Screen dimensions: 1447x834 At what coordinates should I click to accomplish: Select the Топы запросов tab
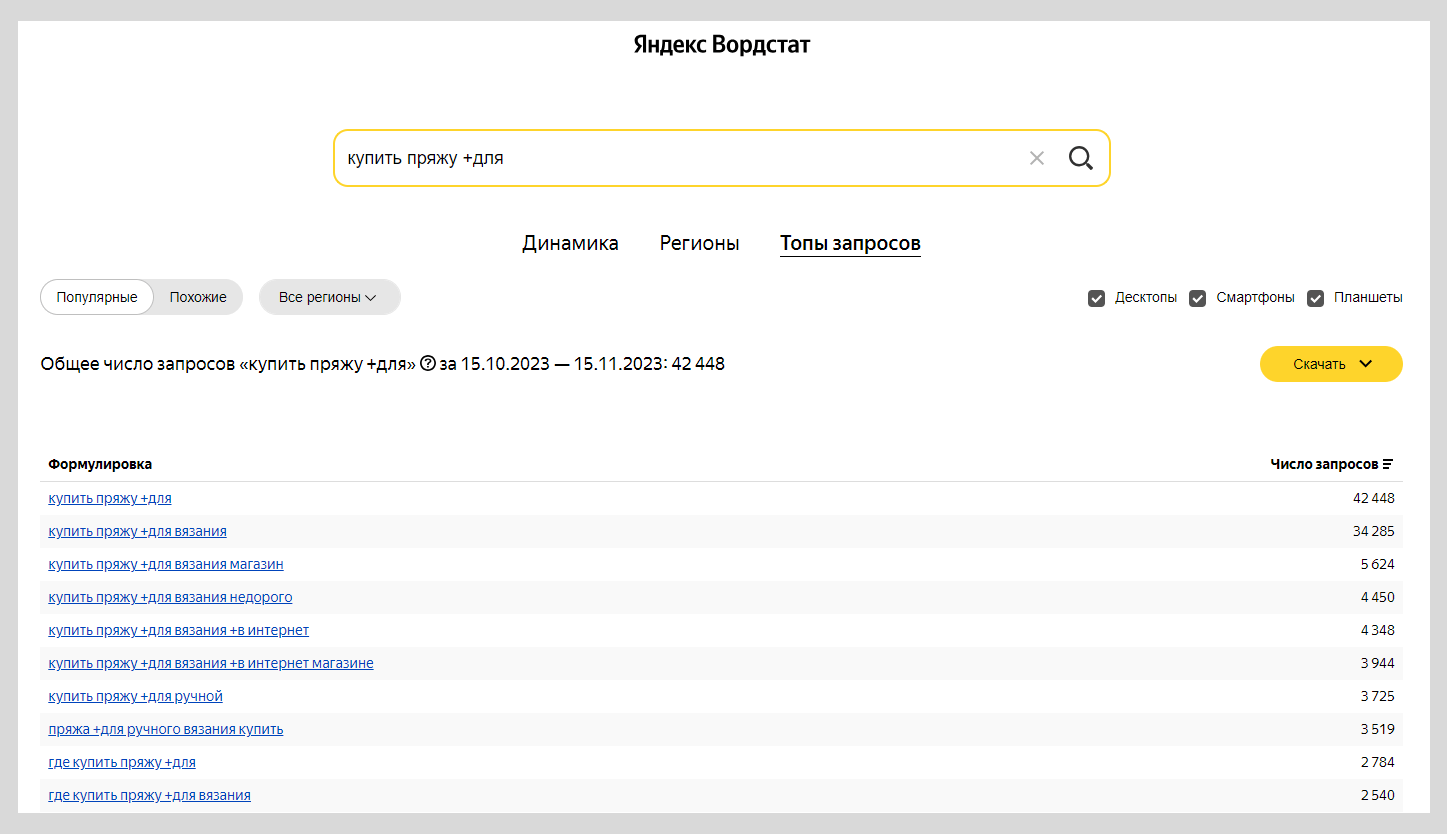tap(850, 243)
